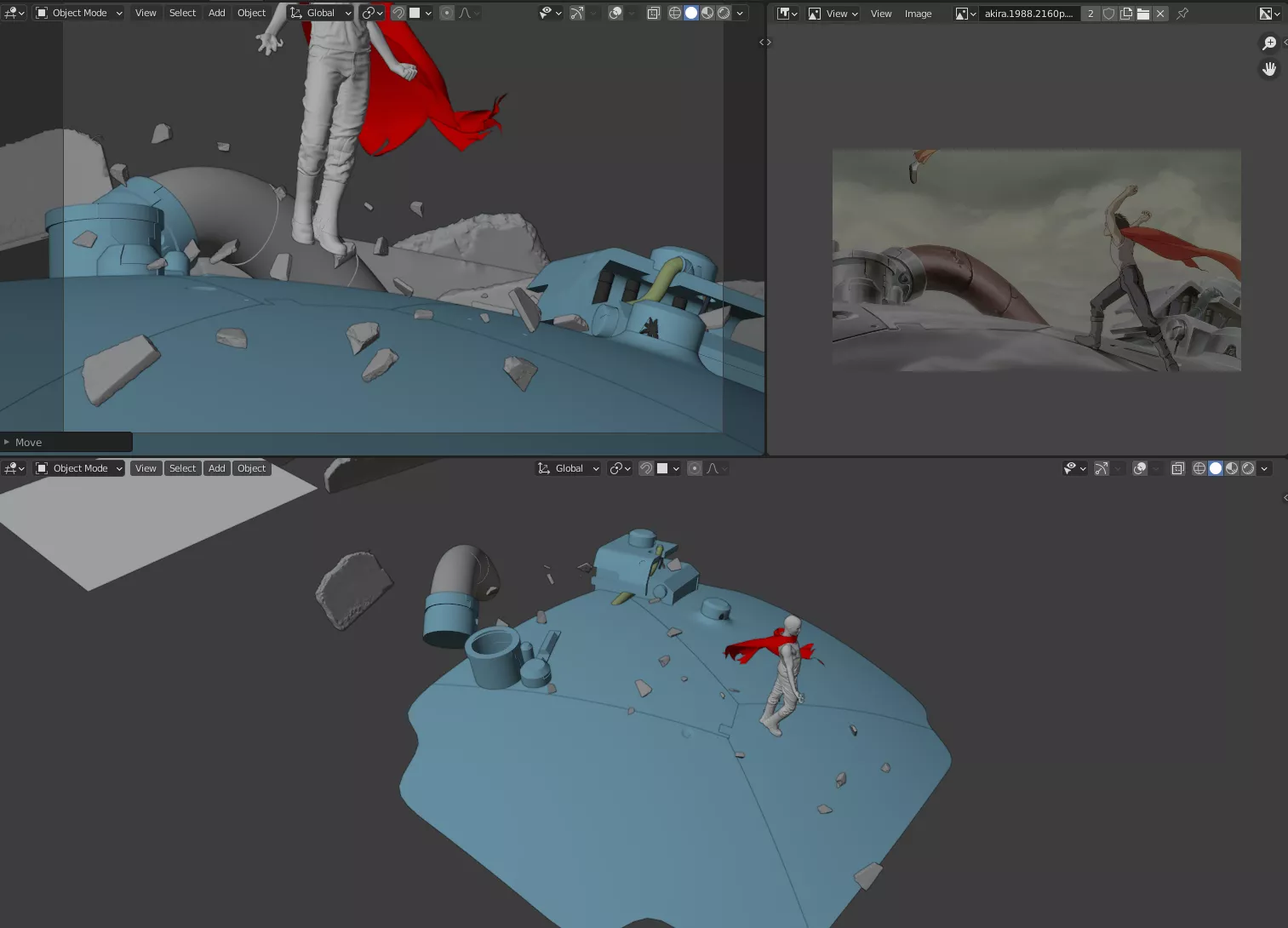Toggle X-ray in the top viewport
The width and height of the screenshot is (1288, 928).
pyautogui.click(x=653, y=13)
